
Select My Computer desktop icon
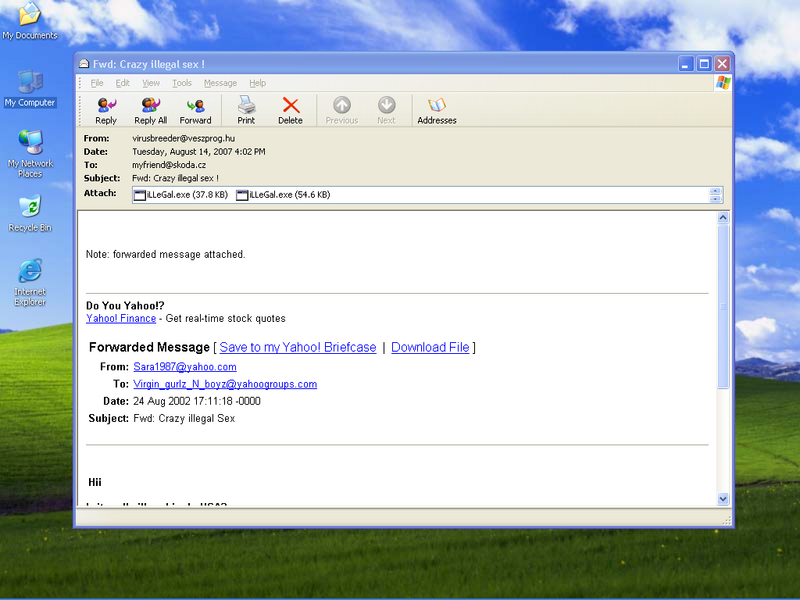pyautogui.click(x=30, y=88)
